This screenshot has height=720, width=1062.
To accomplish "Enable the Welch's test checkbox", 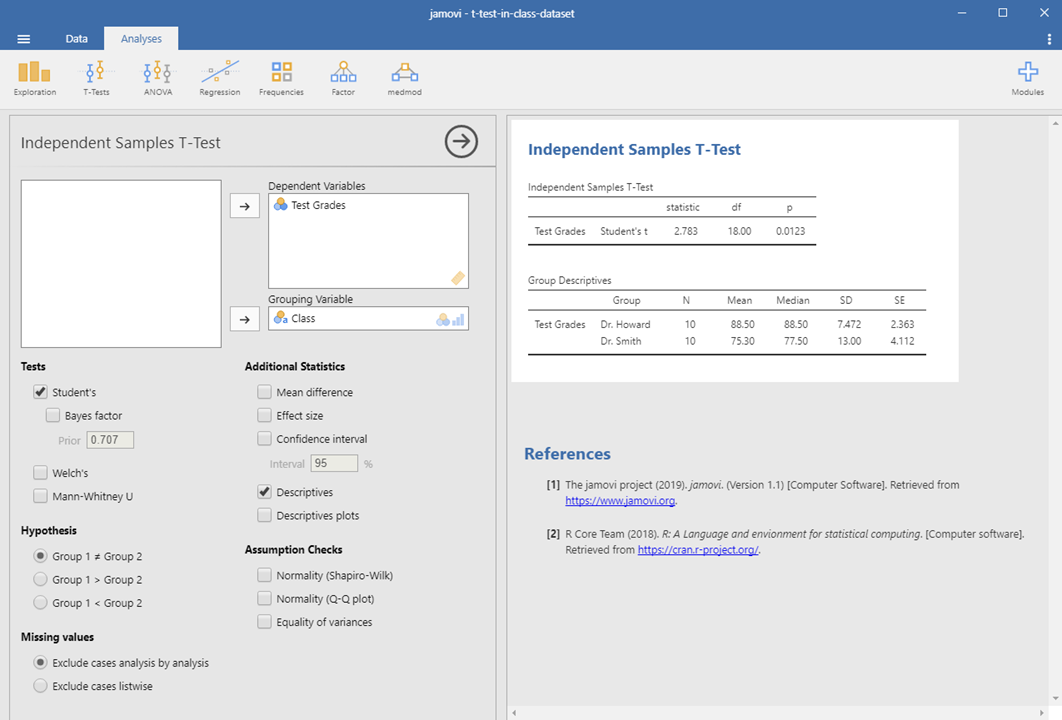I will coord(41,472).
